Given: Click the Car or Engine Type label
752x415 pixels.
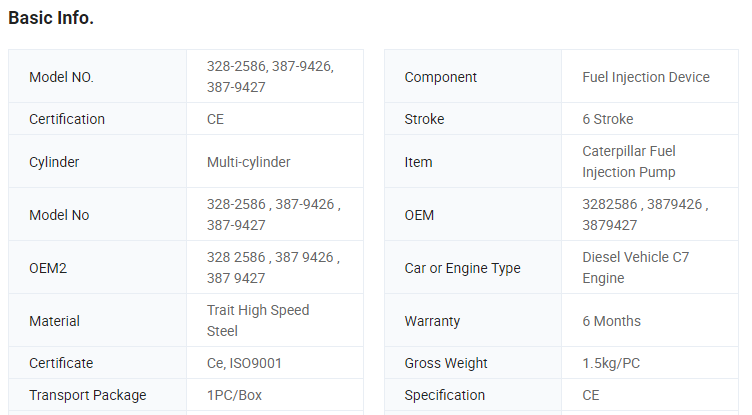Looking at the screenshot, I should tap(462, 268).
